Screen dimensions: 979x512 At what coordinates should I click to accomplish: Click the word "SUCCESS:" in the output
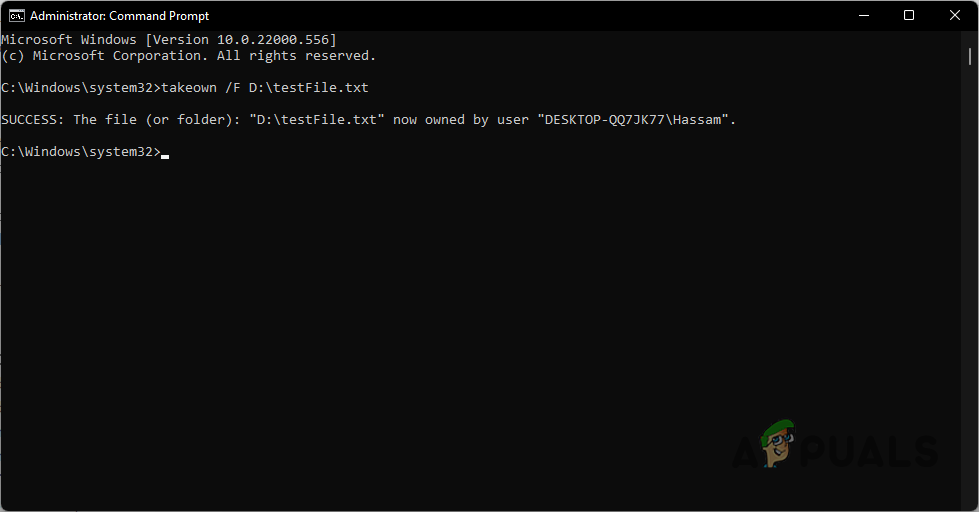pos(33,120)
